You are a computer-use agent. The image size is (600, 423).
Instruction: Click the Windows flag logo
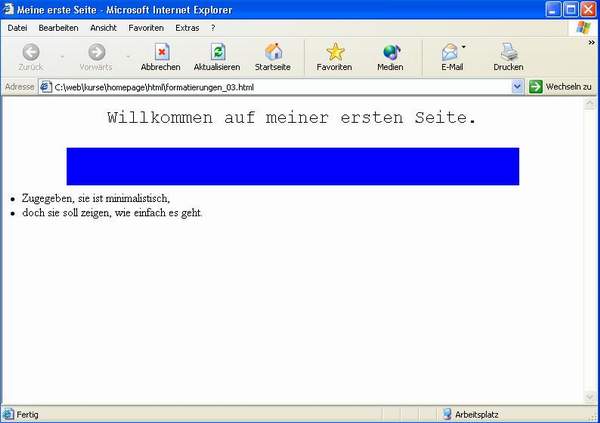[x=583, y=28]
